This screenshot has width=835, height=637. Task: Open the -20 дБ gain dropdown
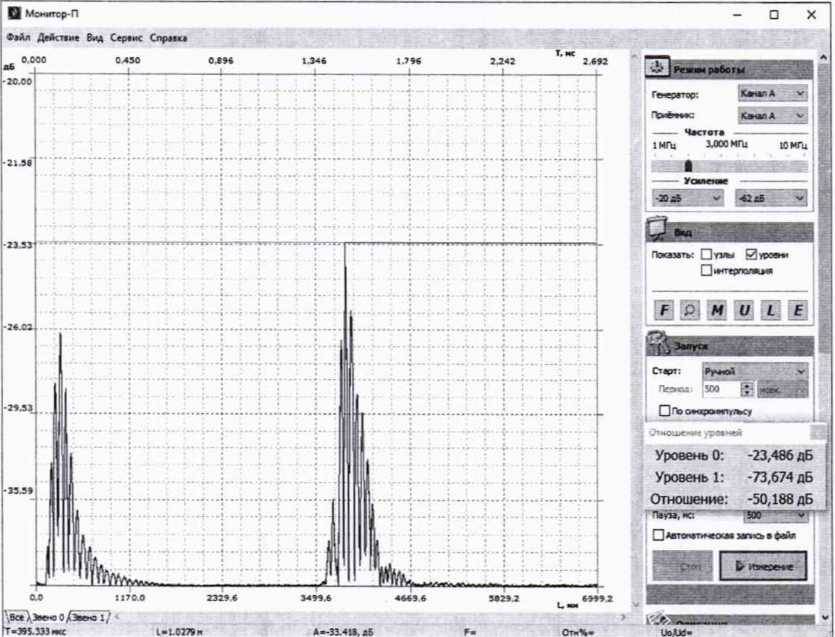[687, 198]
